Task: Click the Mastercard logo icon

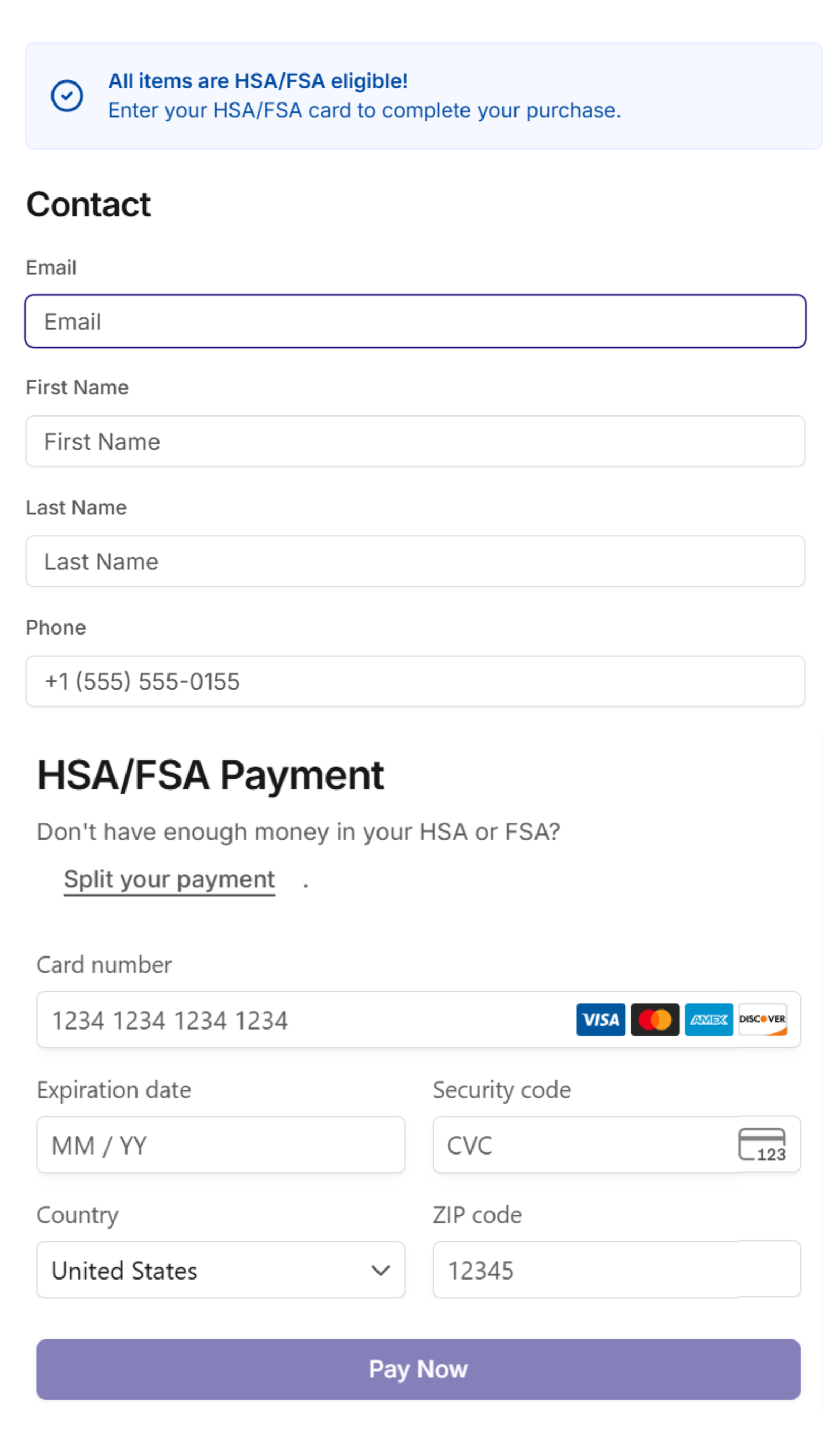Action: pyautogui.click(x=655, y=1020)
